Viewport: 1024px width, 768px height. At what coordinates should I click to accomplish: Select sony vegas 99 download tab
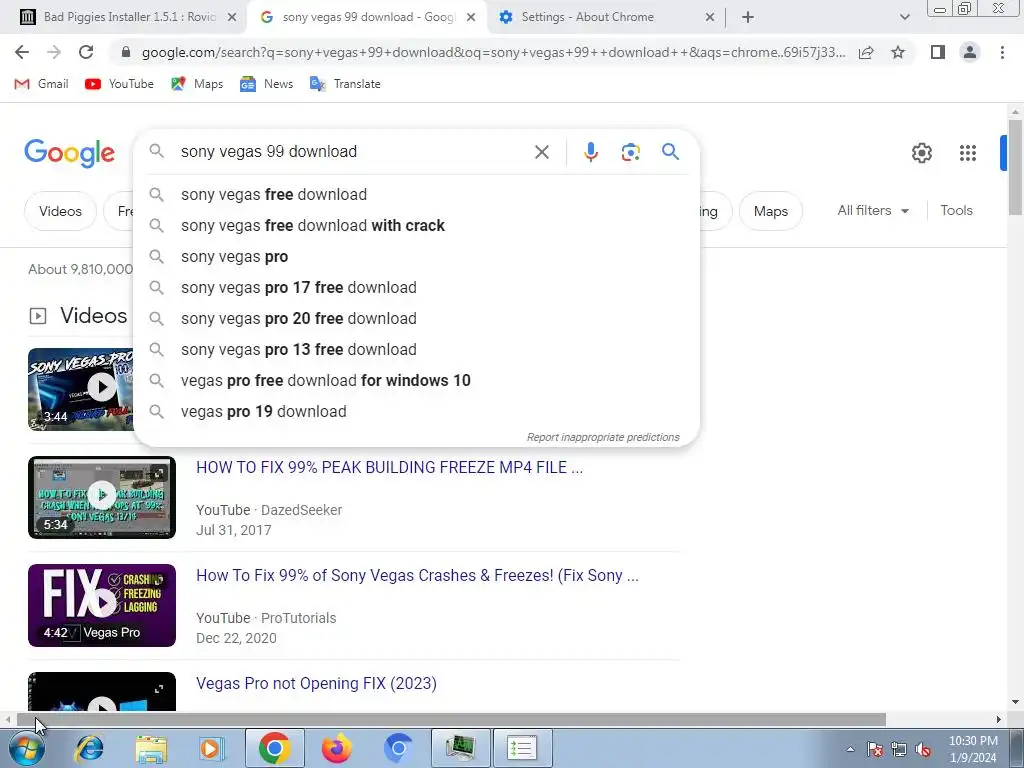pos(367,18)
